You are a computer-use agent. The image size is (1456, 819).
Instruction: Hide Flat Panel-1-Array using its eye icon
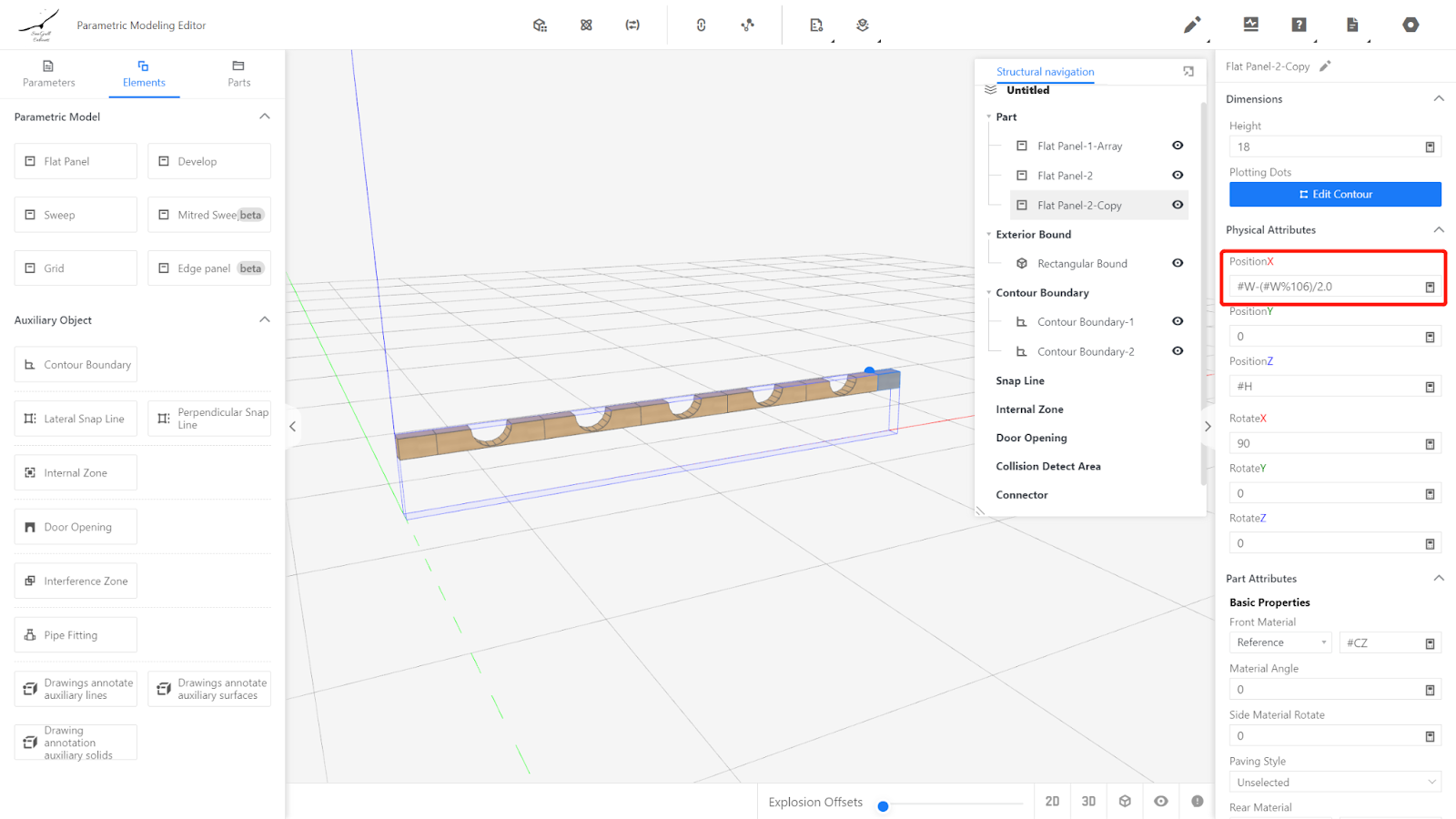click(1178, 146)
